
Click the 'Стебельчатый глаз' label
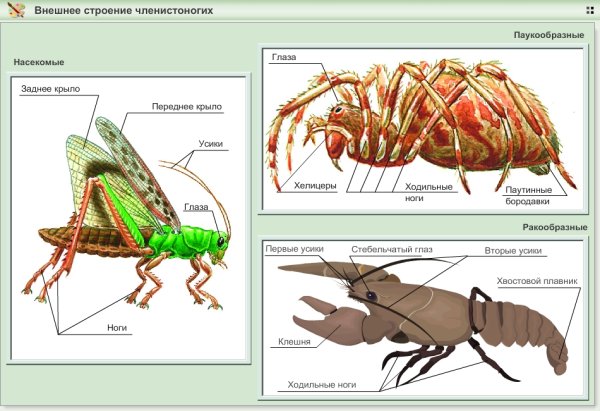click(x=390, y=248)
